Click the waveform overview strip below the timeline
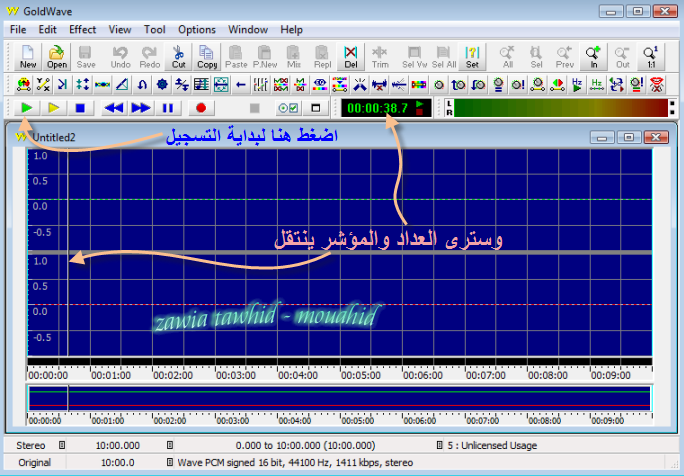This screenshot has width=684, height=476. click(x=340, y=399)
